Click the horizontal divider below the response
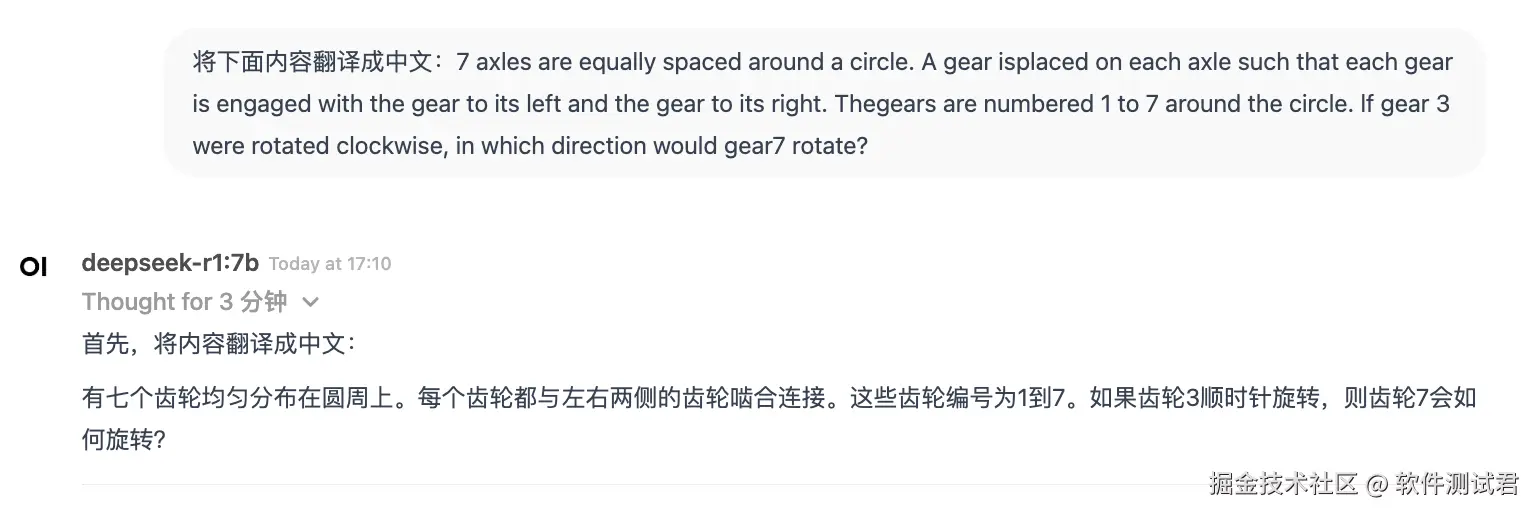 (600, 485)
